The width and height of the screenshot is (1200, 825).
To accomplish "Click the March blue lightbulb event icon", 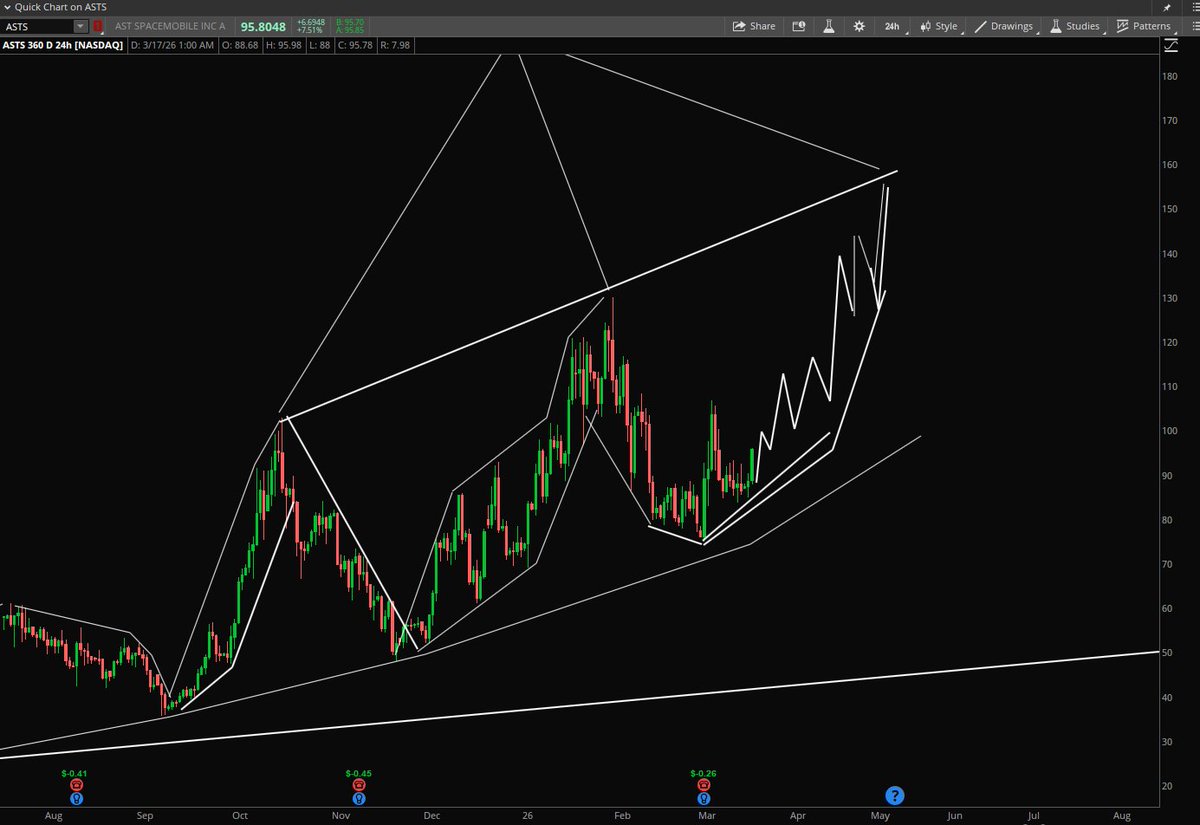I will [704, 799].
